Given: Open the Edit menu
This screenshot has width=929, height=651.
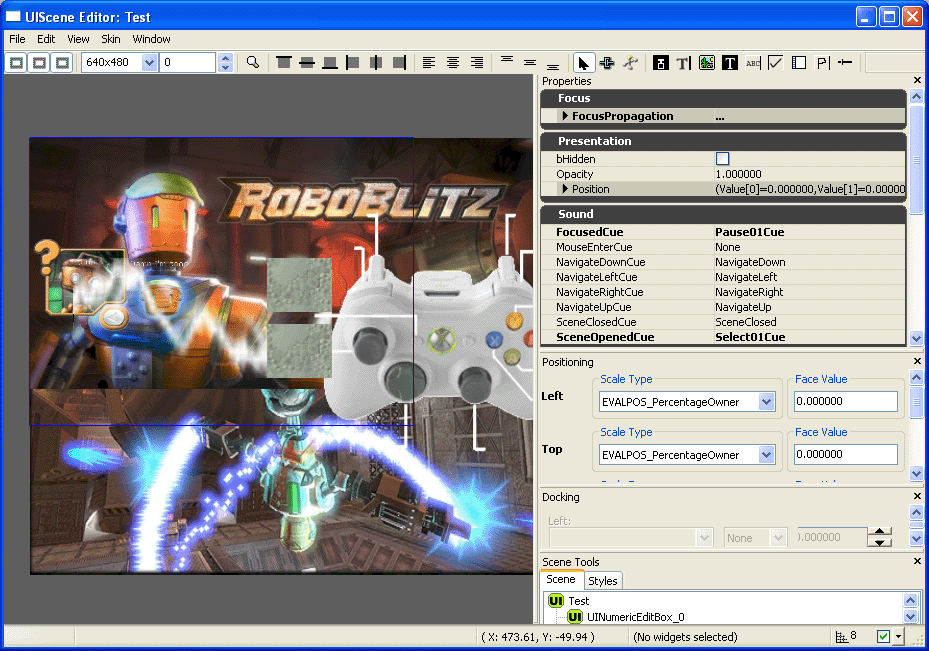Looking at the screenshot, I should [46, 39].
